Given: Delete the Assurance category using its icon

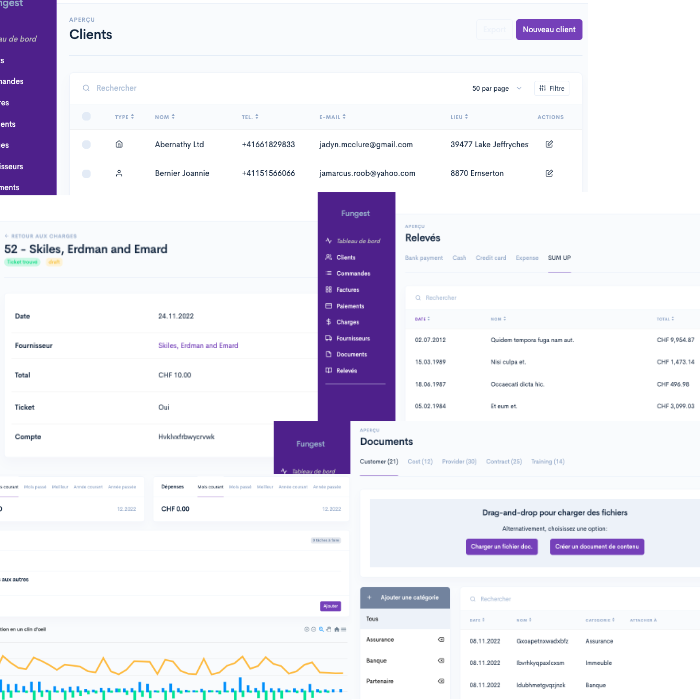Looking at the screenshot, I should (441, 639).
